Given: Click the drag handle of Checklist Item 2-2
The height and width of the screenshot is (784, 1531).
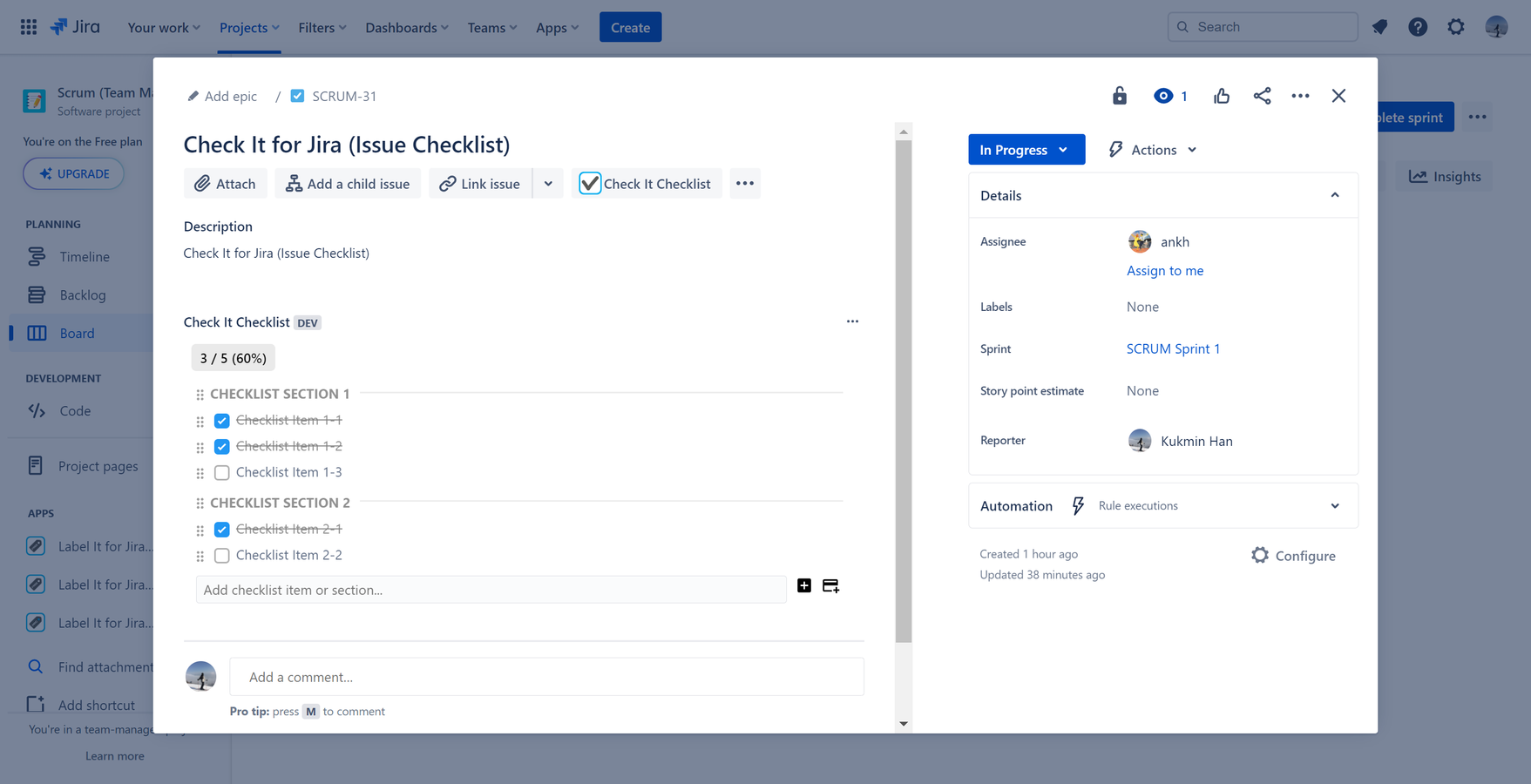Looking at the screenshot, I should tap(200, 556).
